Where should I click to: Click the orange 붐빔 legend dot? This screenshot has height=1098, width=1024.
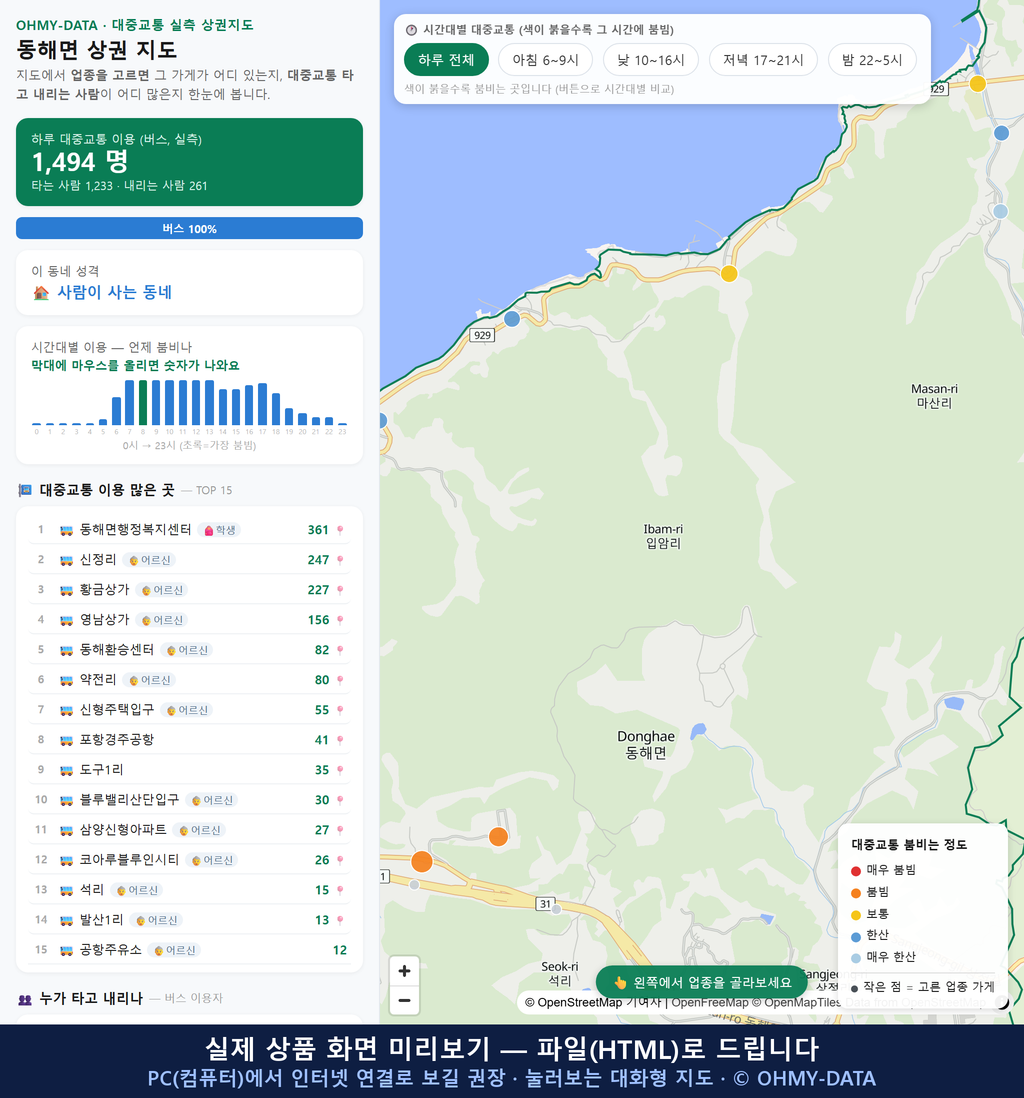(x=855, y=893)
